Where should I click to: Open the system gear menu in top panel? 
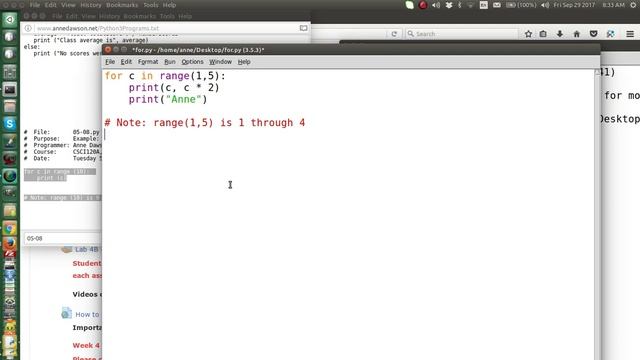click(x=633, y=5)
